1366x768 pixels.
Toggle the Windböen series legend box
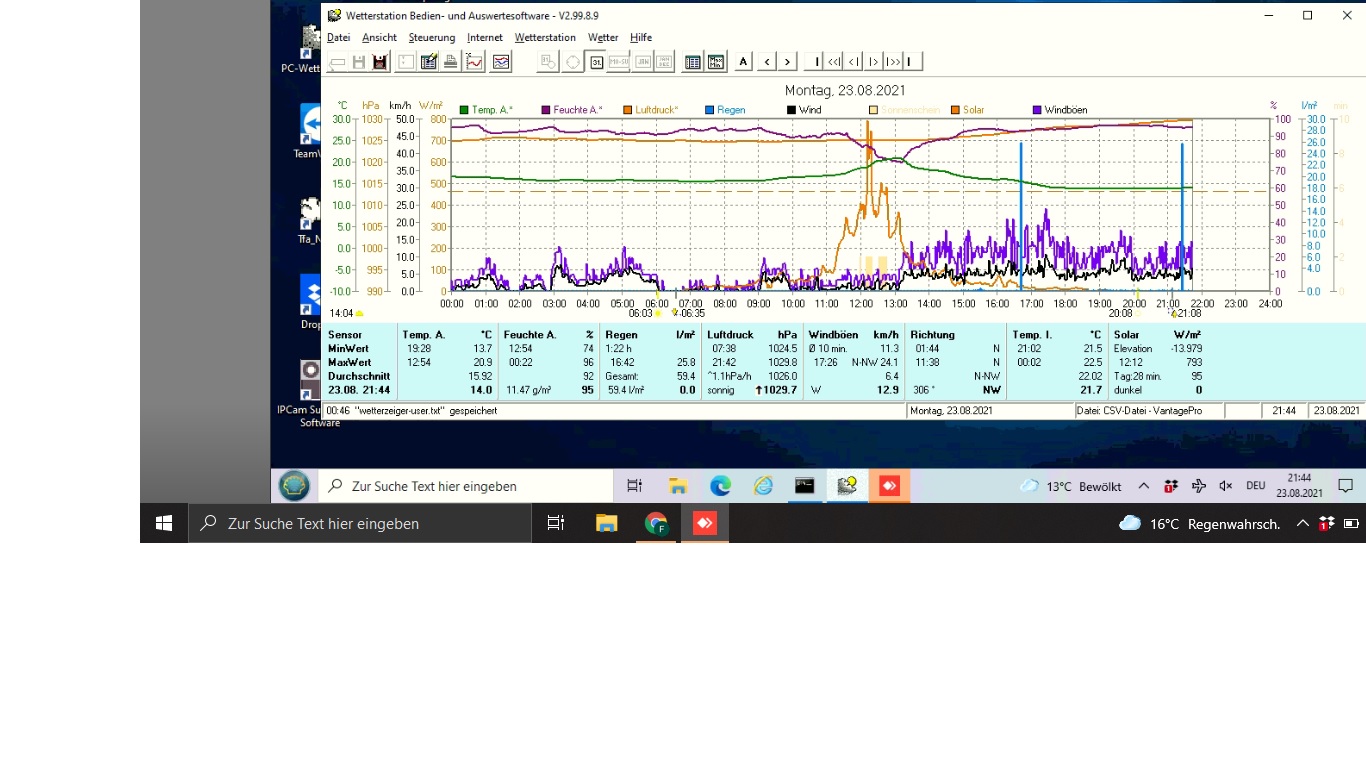click(x=1037, y=110)
